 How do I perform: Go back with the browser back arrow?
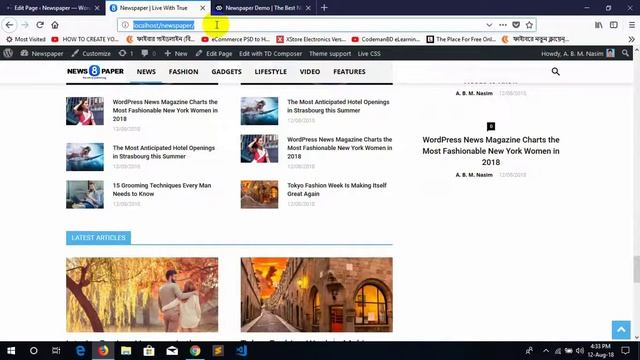9,25
